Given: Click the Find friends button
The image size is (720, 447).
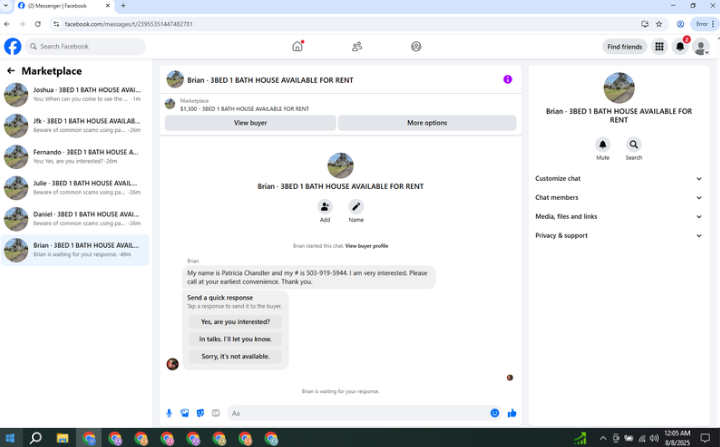Looking at the screenshot, I should (x=624, y=46).
